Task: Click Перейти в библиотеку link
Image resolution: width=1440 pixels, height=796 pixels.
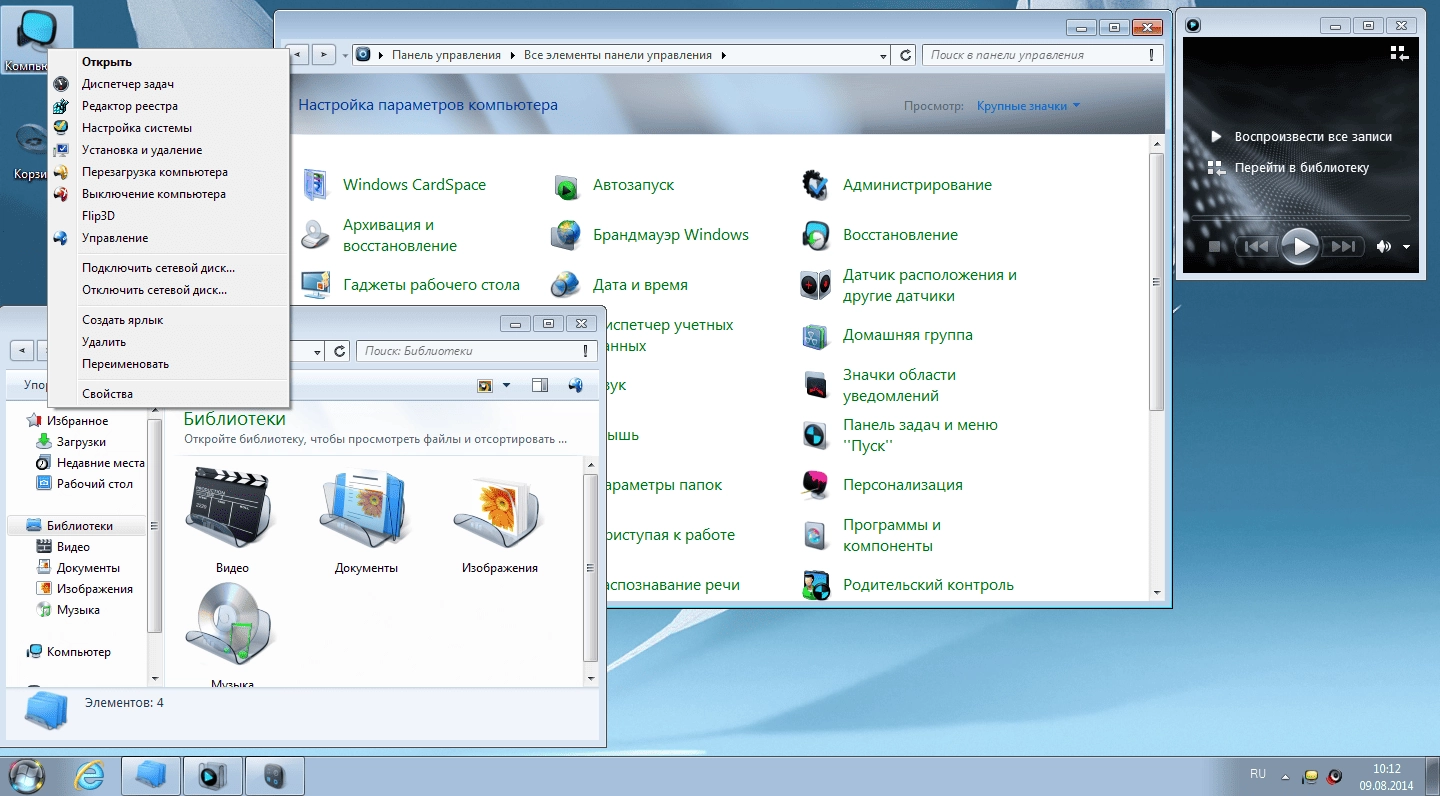Action: pos(1301,168)
